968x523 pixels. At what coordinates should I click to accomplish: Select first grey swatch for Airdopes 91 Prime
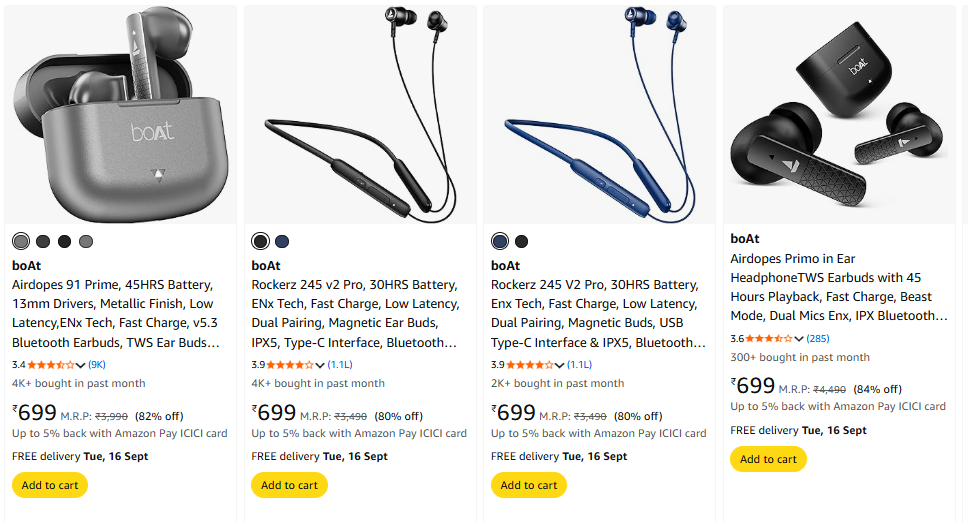coord(21,241)
